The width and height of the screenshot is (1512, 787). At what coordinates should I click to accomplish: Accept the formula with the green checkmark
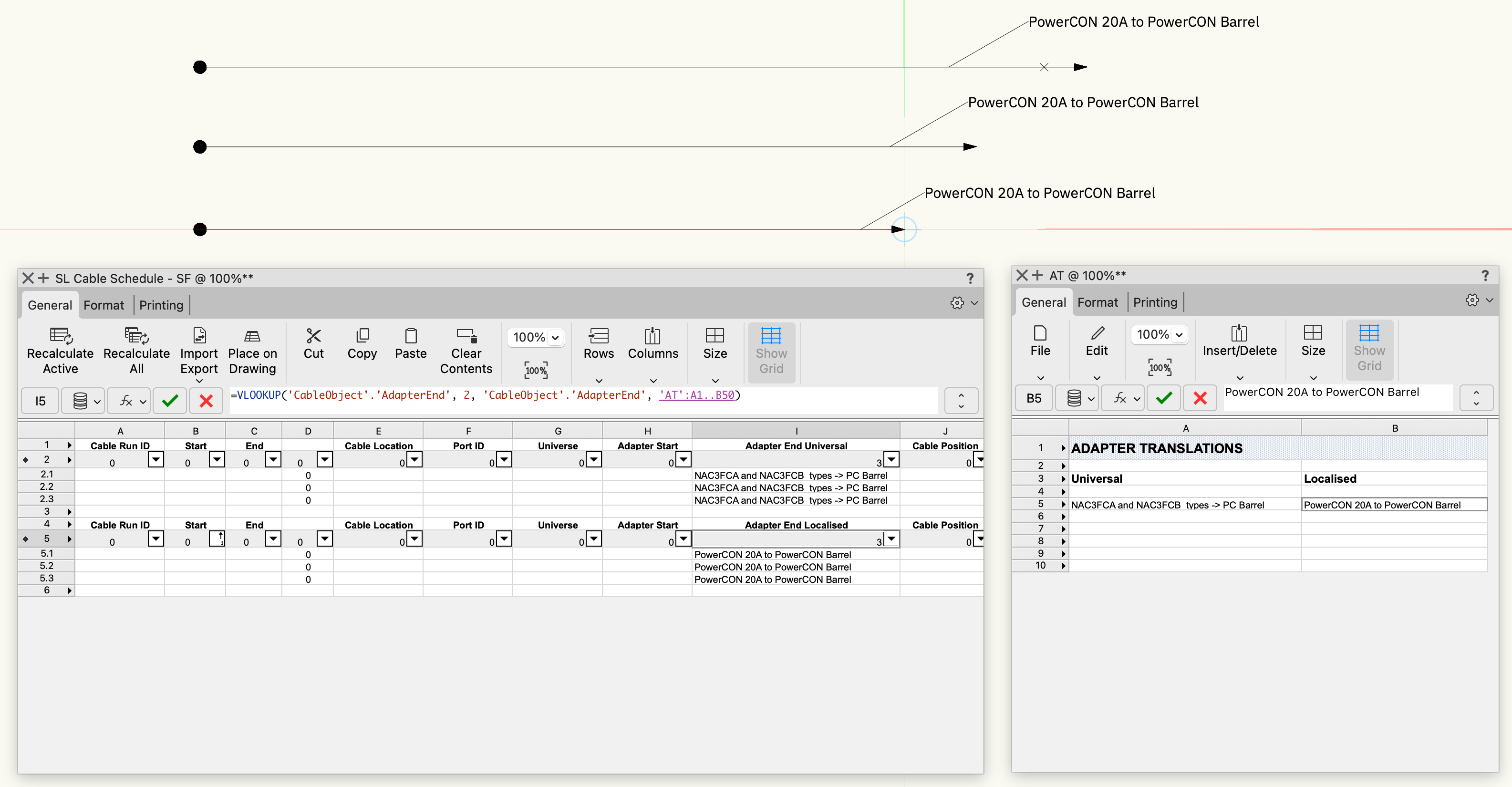click(x=170, y=401)
